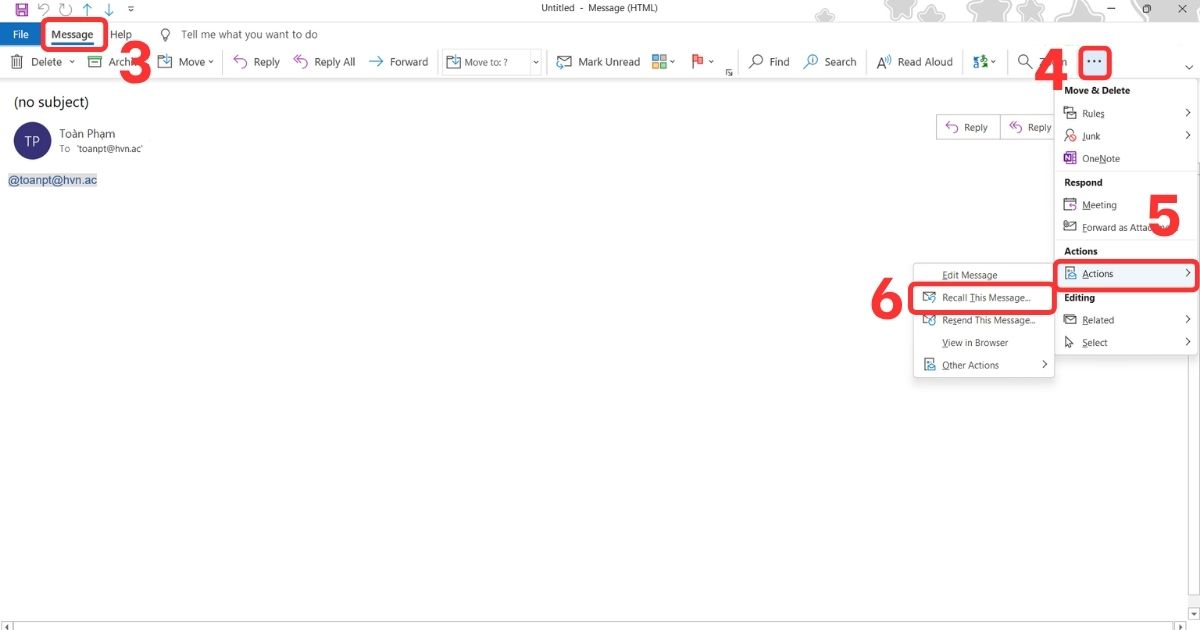Activate Read Aloud for the message
The width and height of the screenshot is (1200, 630).
(x=913, y=61)
